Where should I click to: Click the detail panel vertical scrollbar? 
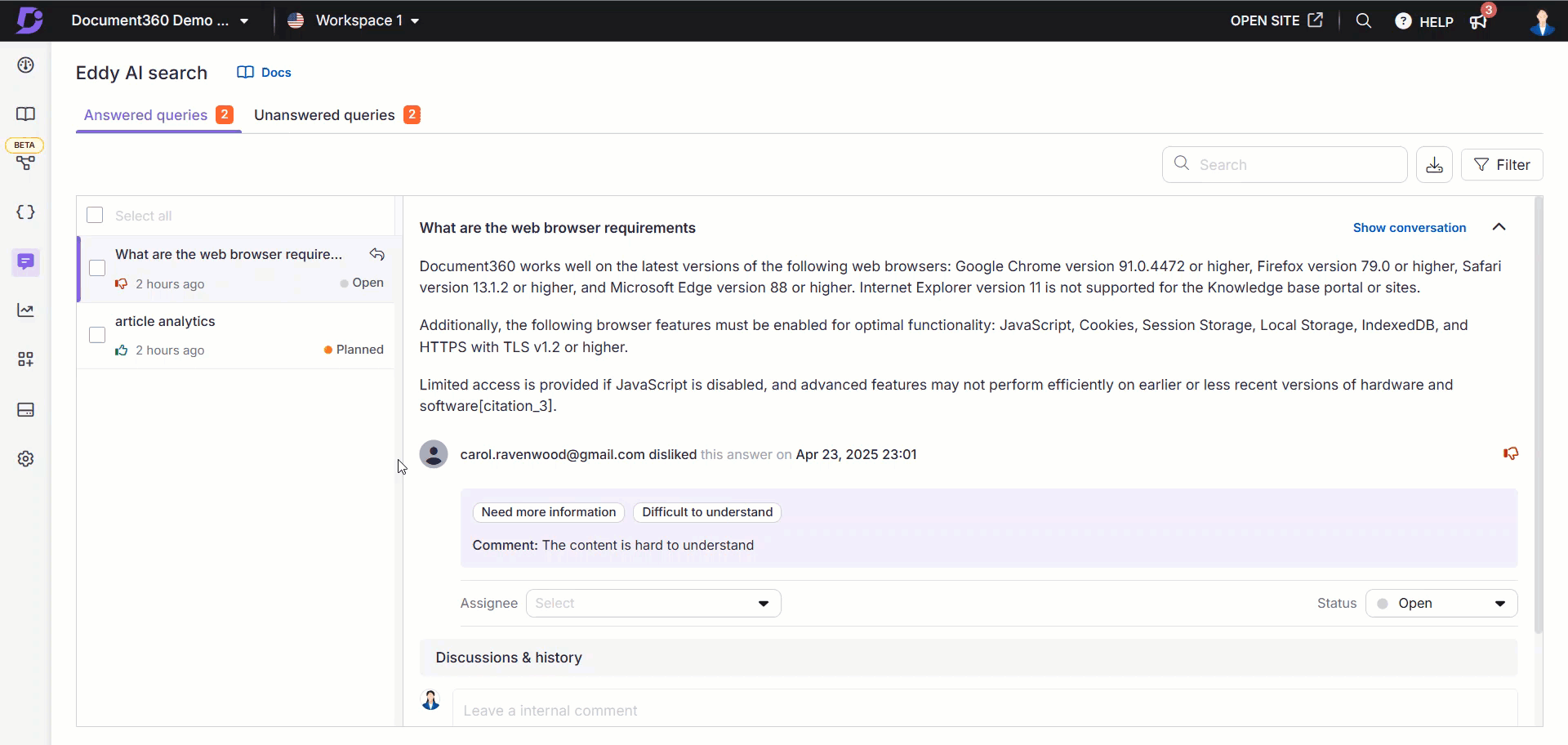pyautogui.click(x=1539, y=417)
